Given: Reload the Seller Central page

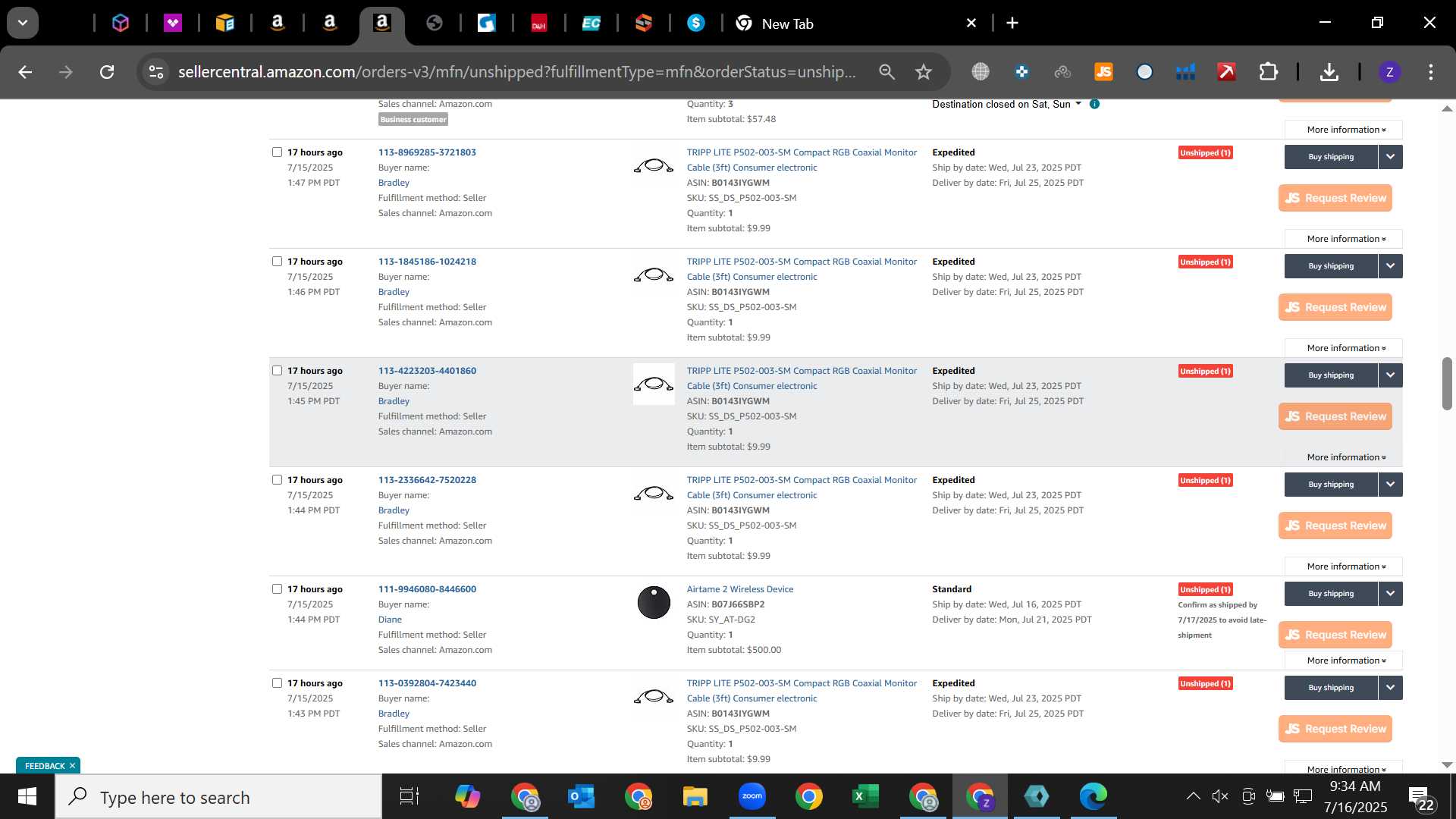Looking at the screenshot, I should (107, 72).
